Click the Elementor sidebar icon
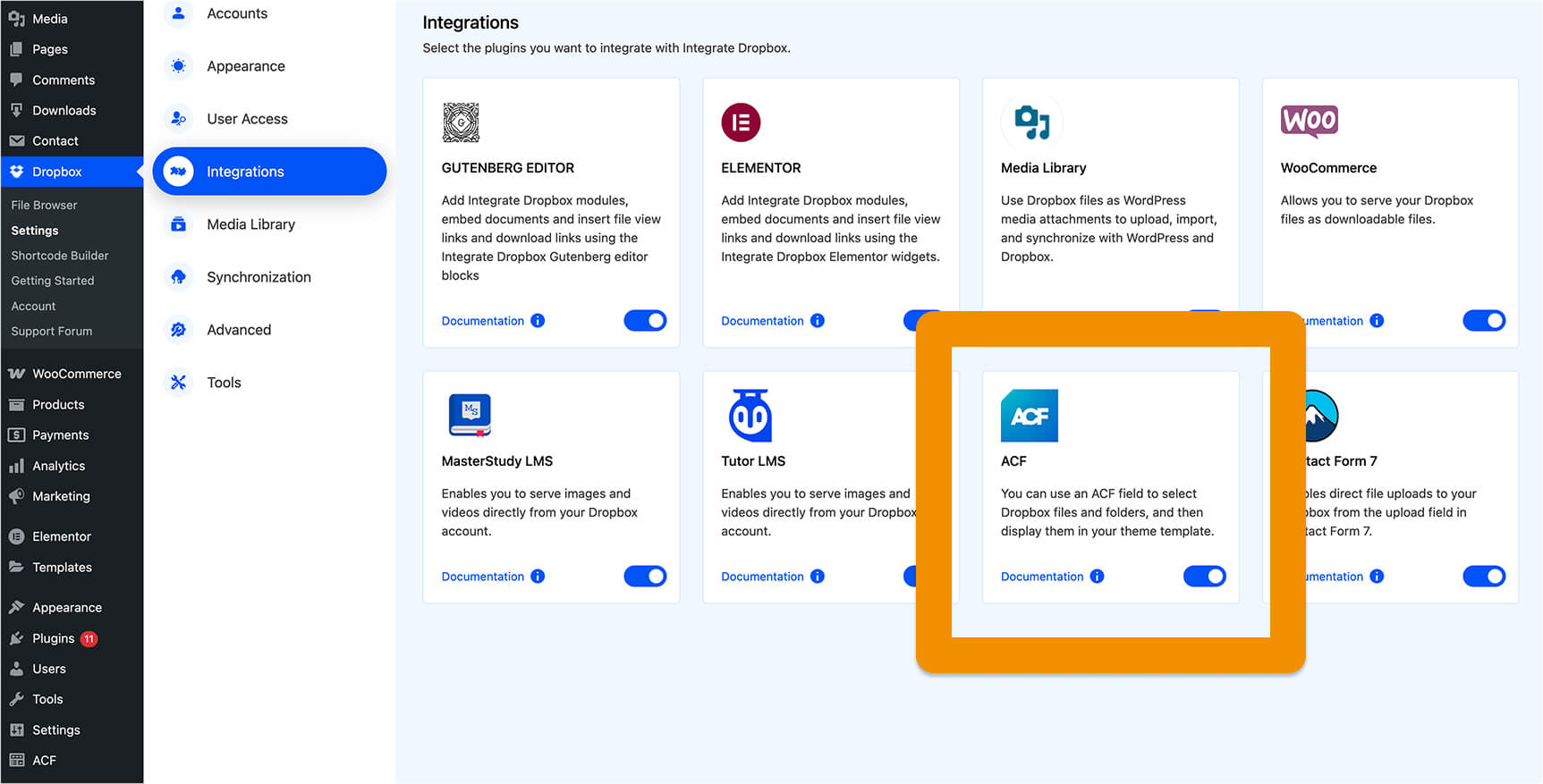The height and width of the screenshot is (784, 1543). (x=16, y=536)
